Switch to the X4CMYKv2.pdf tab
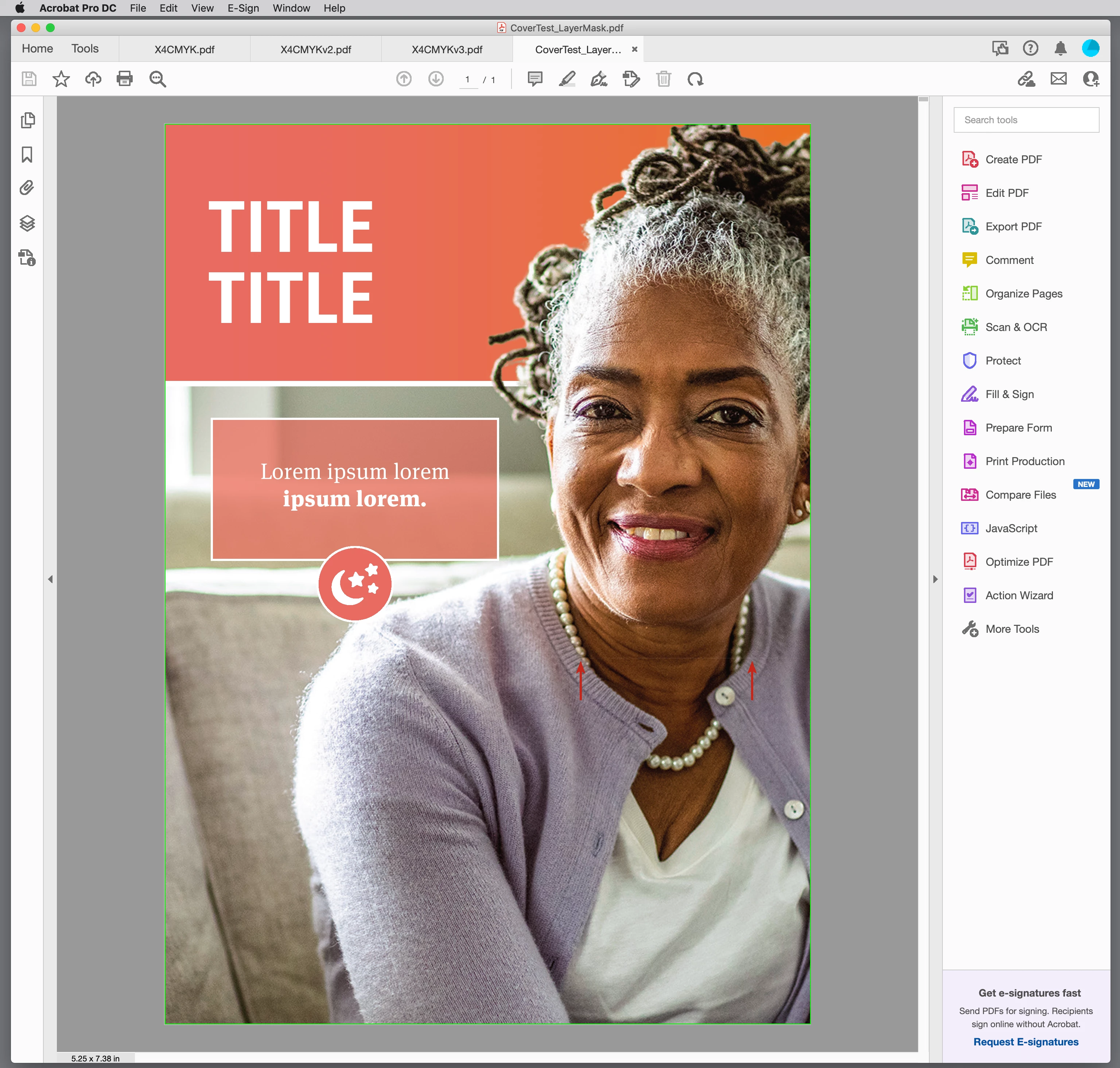 pyautogui.click(x=315, y=50)
